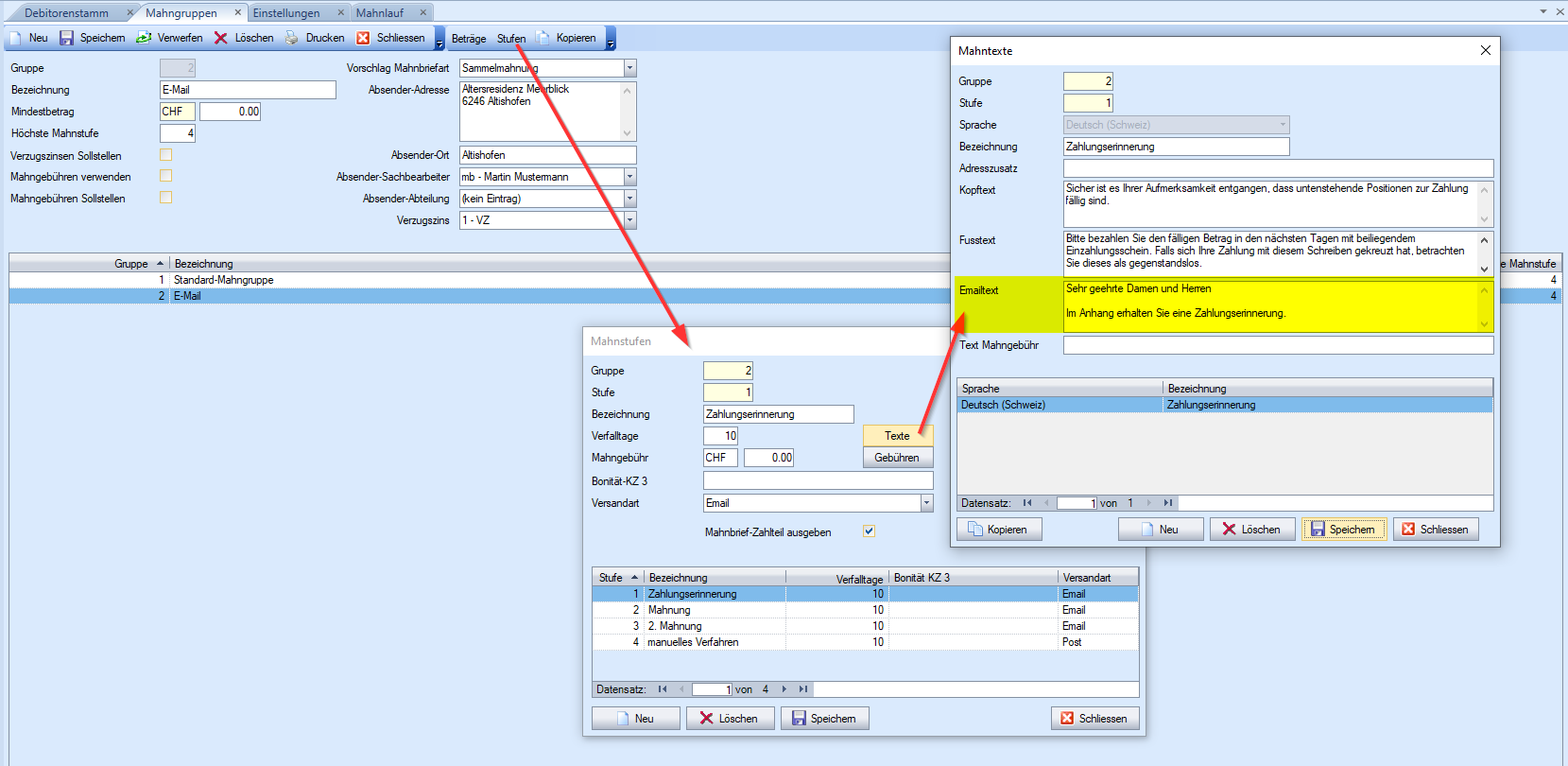Select the 2. Mahnung row
The image size is (1568, 766).
[x=865, y=626]
